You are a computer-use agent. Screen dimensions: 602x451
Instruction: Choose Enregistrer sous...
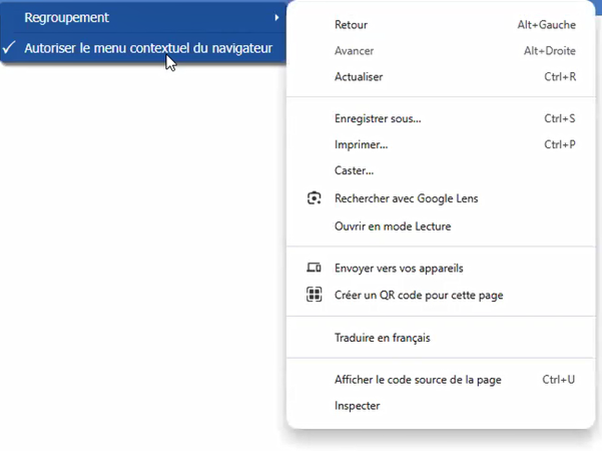441,119
